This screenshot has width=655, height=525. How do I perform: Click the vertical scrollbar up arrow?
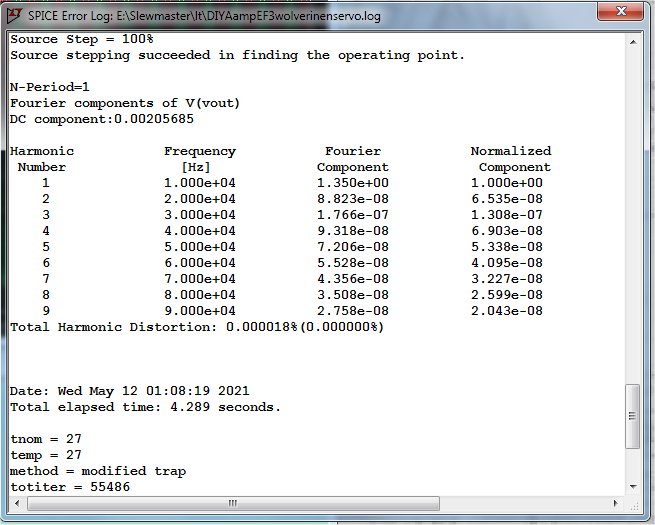click(x=633, y=42)
